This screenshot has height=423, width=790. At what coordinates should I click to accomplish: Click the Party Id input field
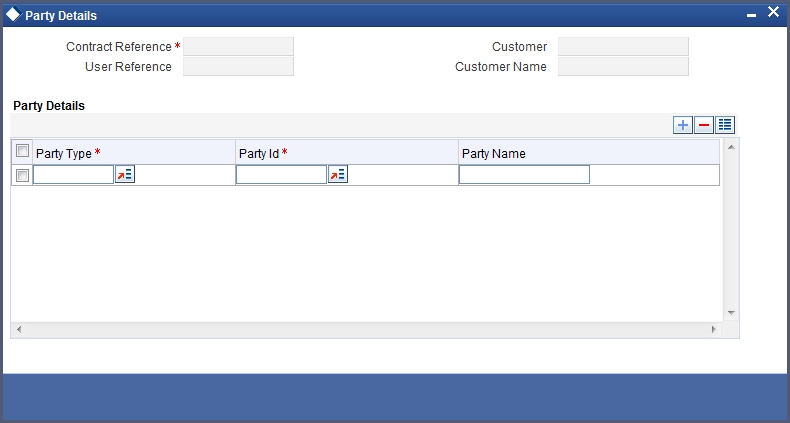[x=282, y=175]
